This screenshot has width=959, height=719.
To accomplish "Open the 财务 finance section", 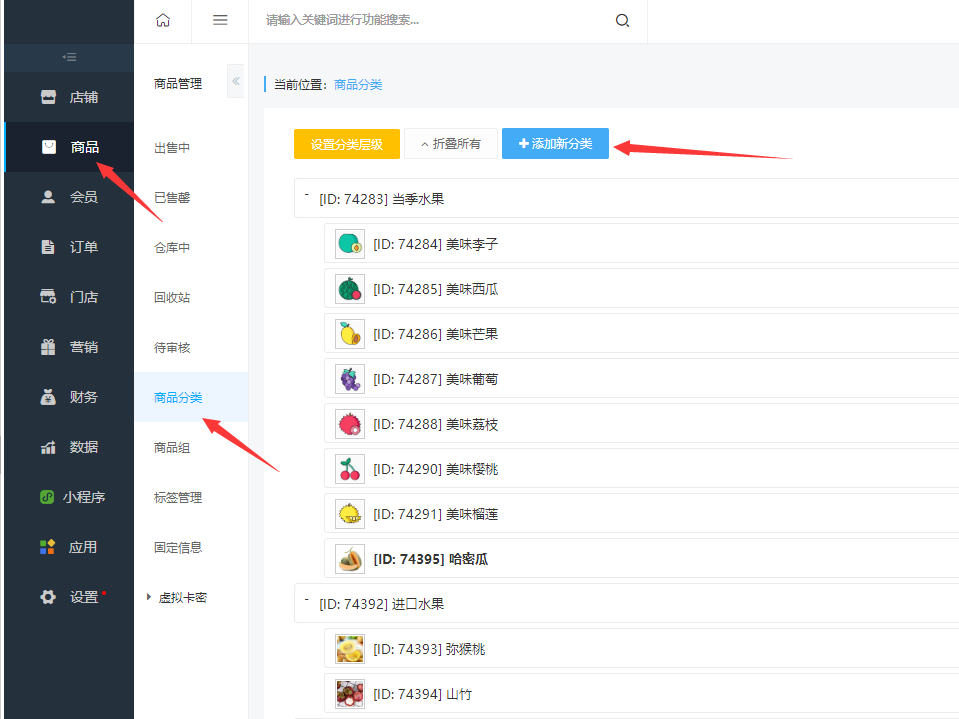I will point(69,397).
